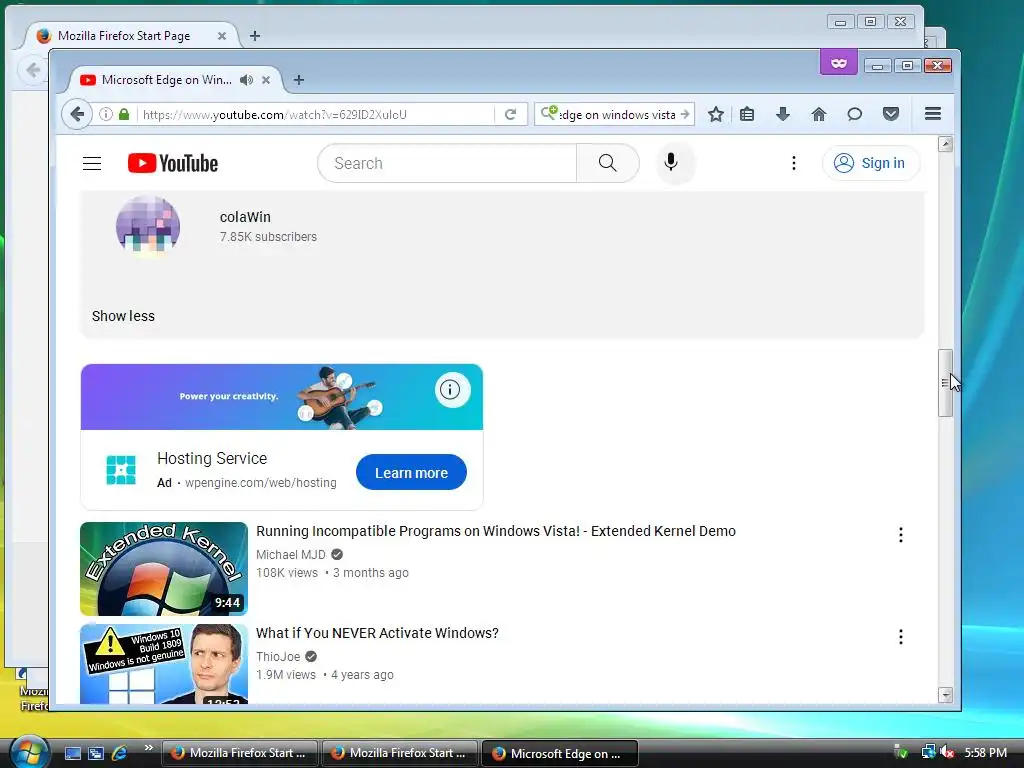This screenshot has width=1024, height=768.
Task: Mute the tab using speaker icon
Action: (x=246, y=80)
